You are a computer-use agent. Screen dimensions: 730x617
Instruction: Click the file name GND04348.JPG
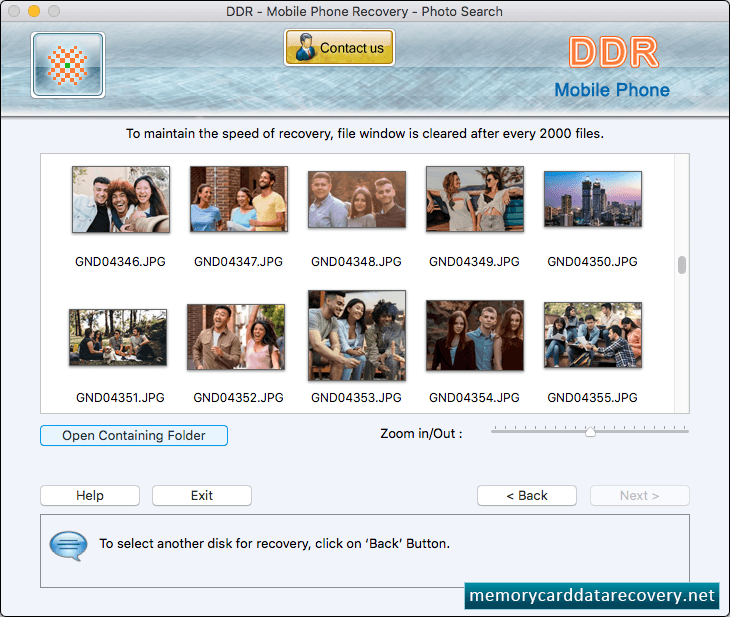[x=356, y=262]
